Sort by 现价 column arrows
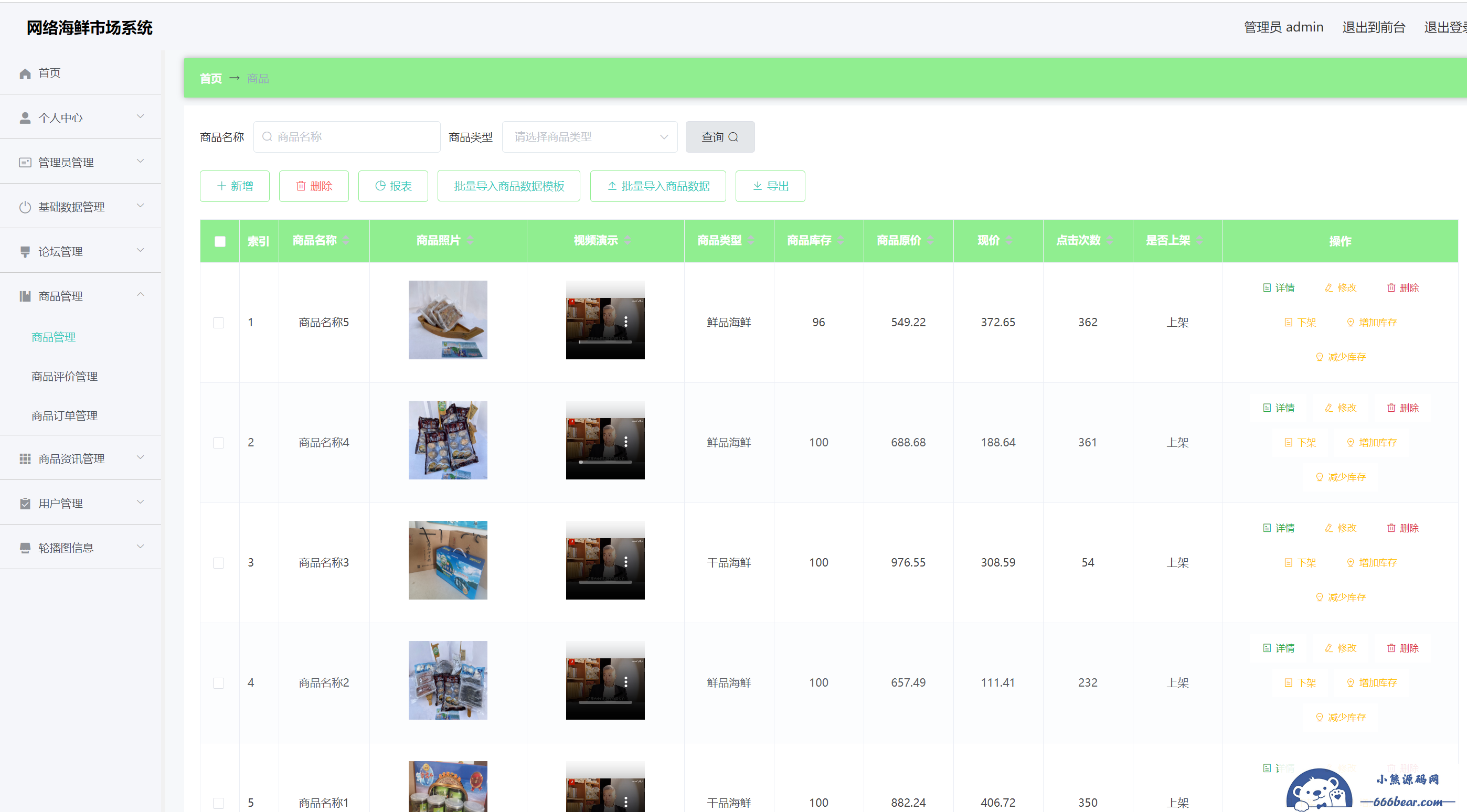Image resolution: width=1467 pixels, height=812 pixels. click(1009, 240)
